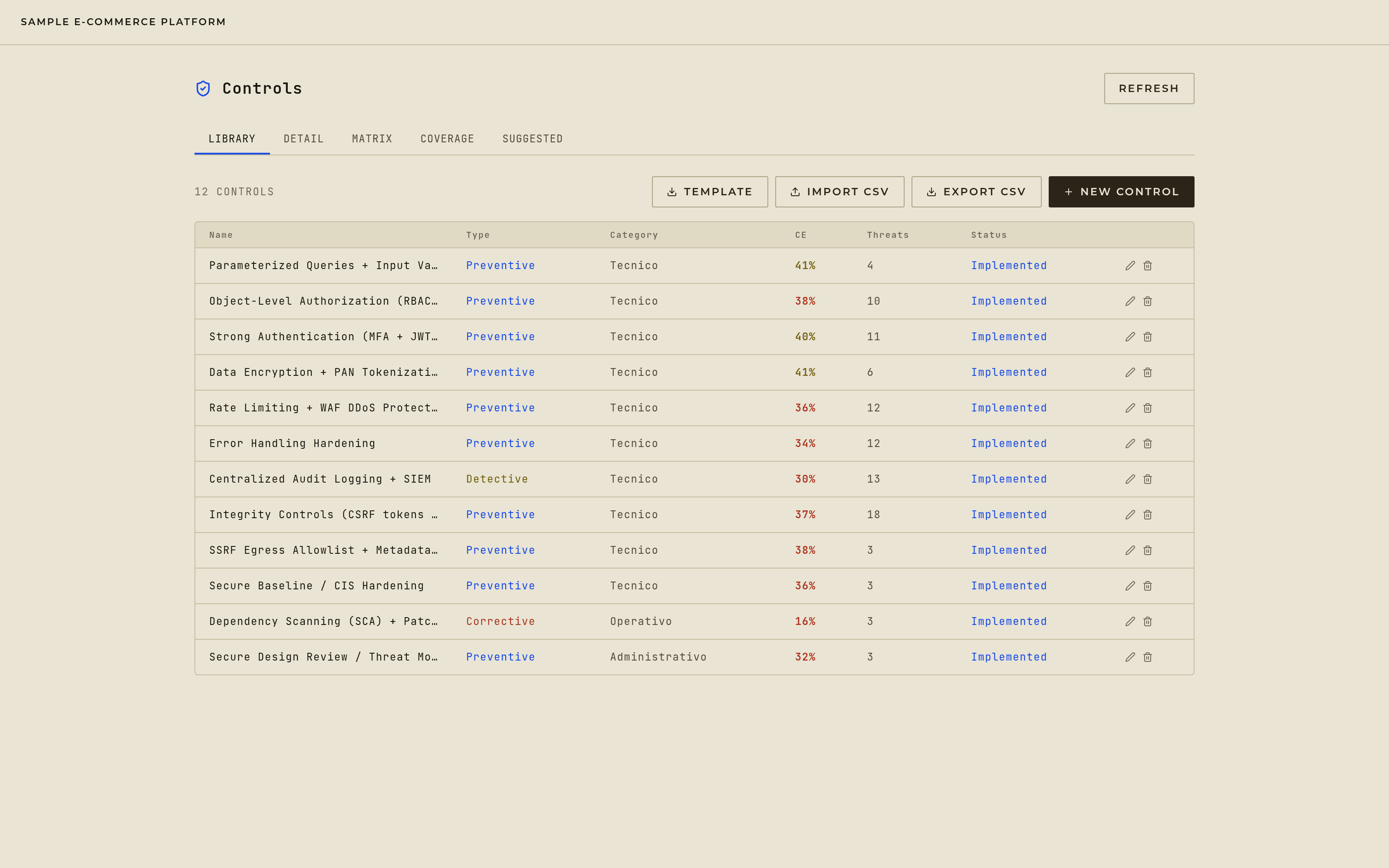Delete the Strong Authentication control
The image size is (1389, 868).
[1147, 337]
